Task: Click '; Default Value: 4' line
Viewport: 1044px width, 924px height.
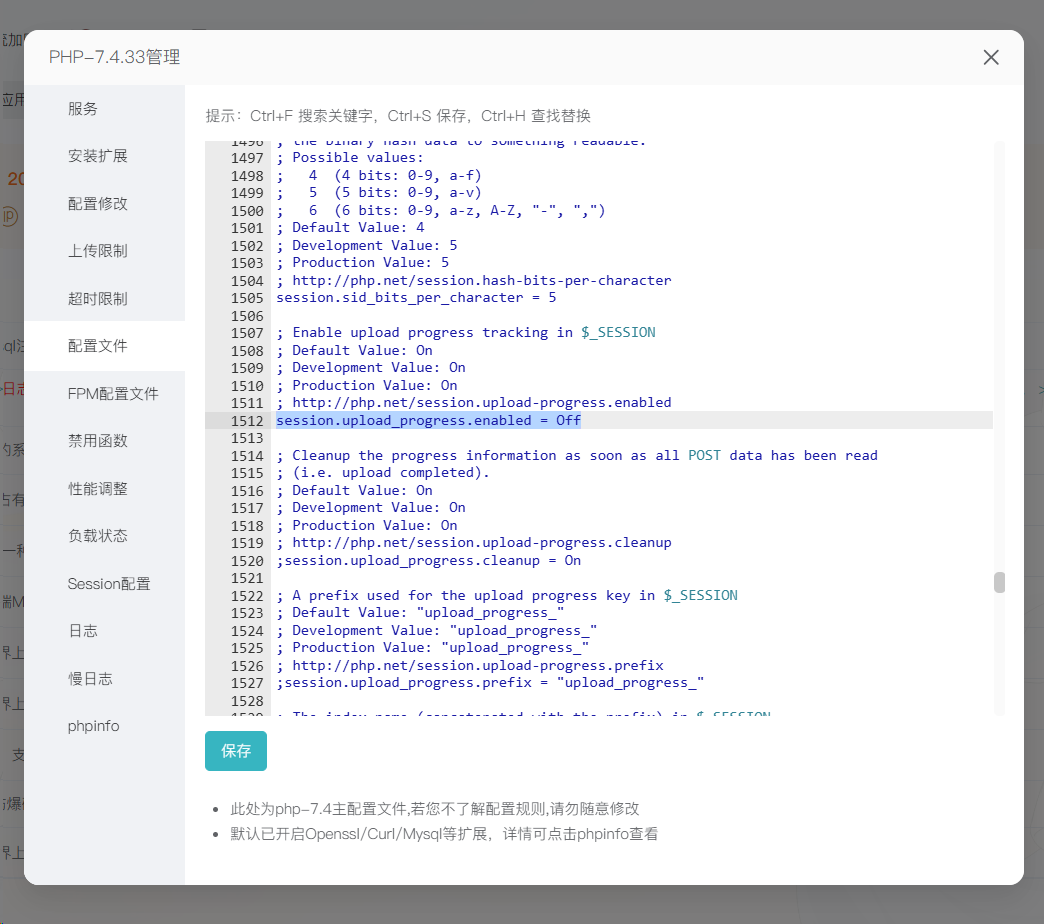Action: 350,228
